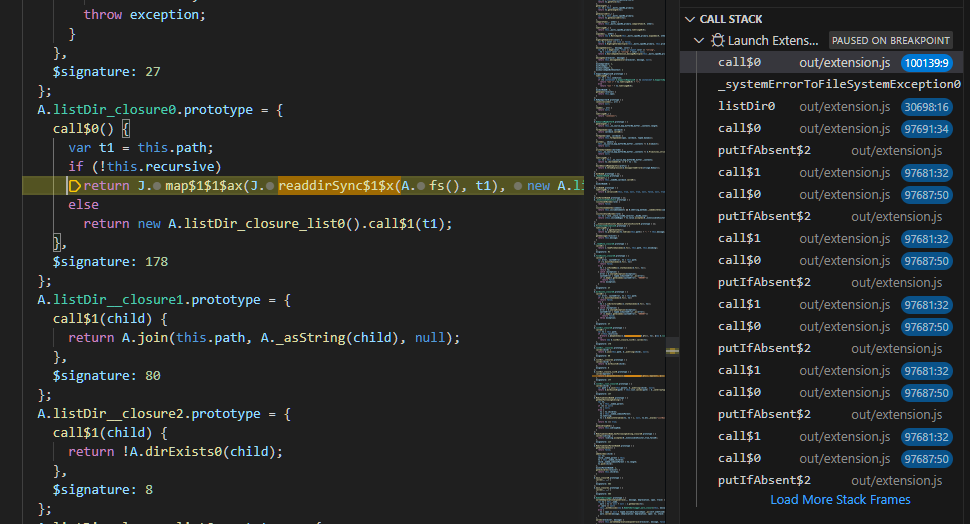Screen dimensions: 970x524
Task: Click A.join return statement
Action: point(264,338)
